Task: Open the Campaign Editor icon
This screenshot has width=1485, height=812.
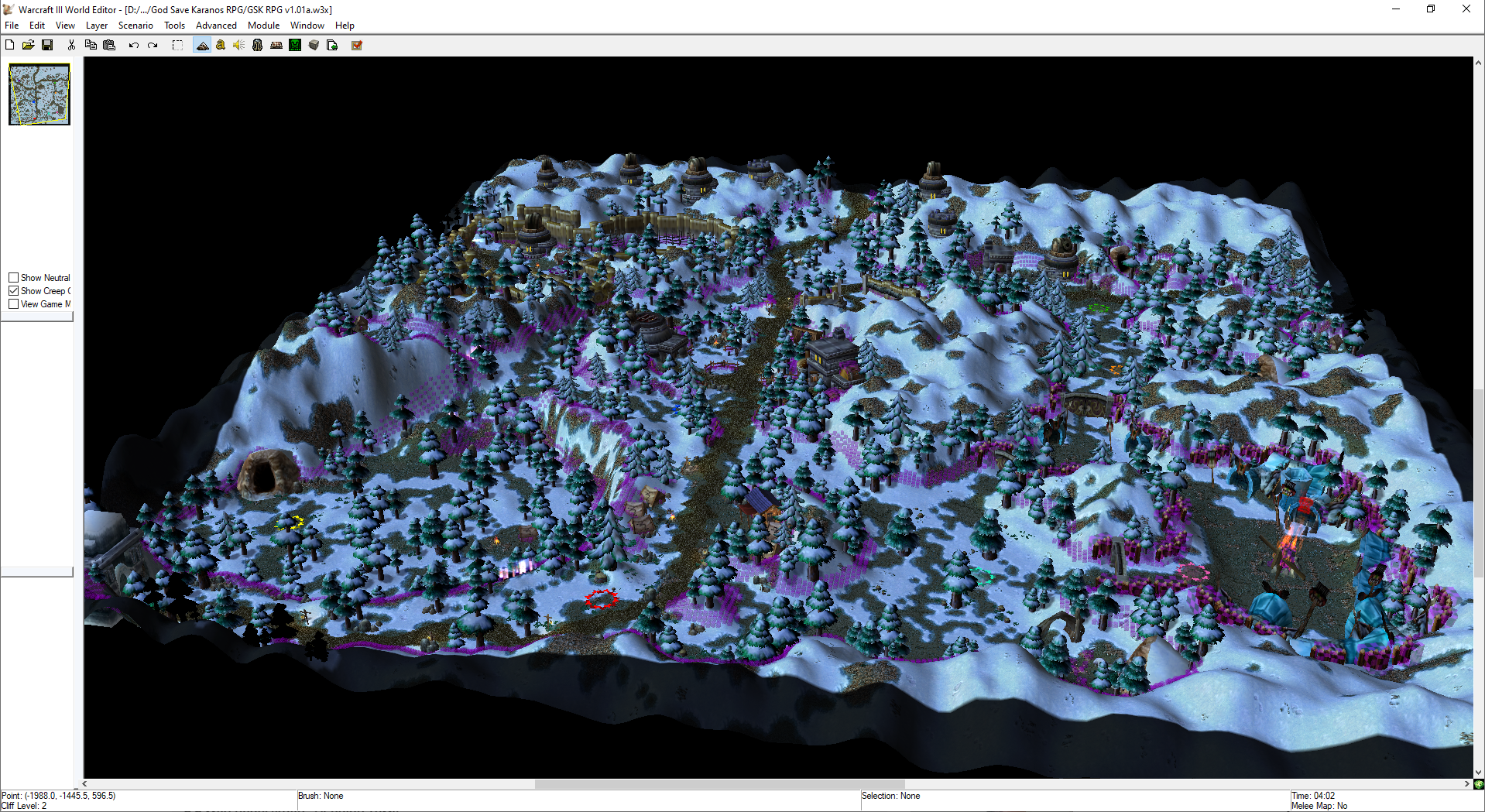Action: tap(276, 45)
